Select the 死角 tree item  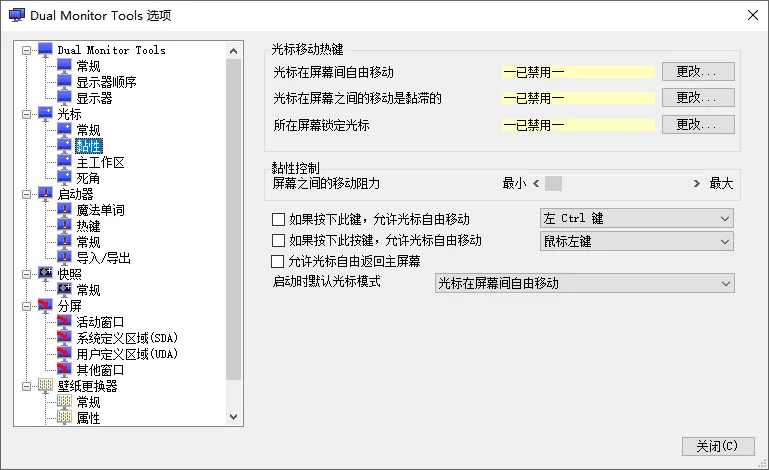(x=88, y=178)
